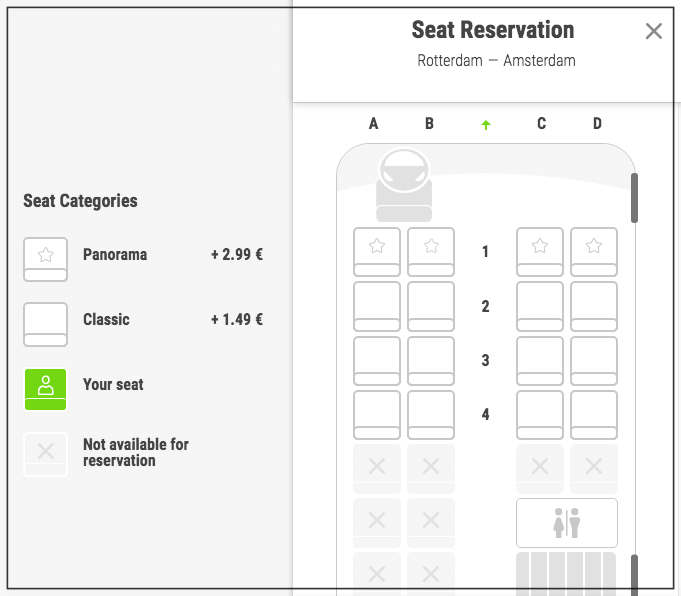681x596 pixels.
Task: Click the restroom icon on the seat map
Action: (567, 523)
